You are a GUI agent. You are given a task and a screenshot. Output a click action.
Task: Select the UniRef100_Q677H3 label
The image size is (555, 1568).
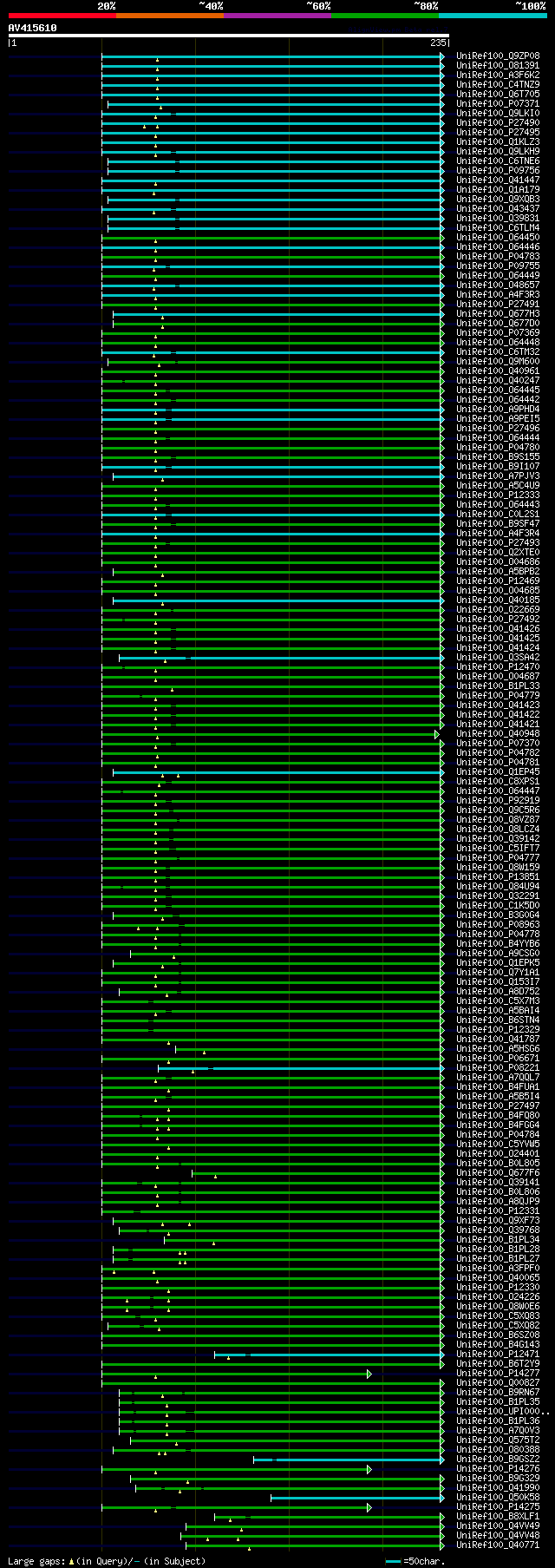pos(498,313)
